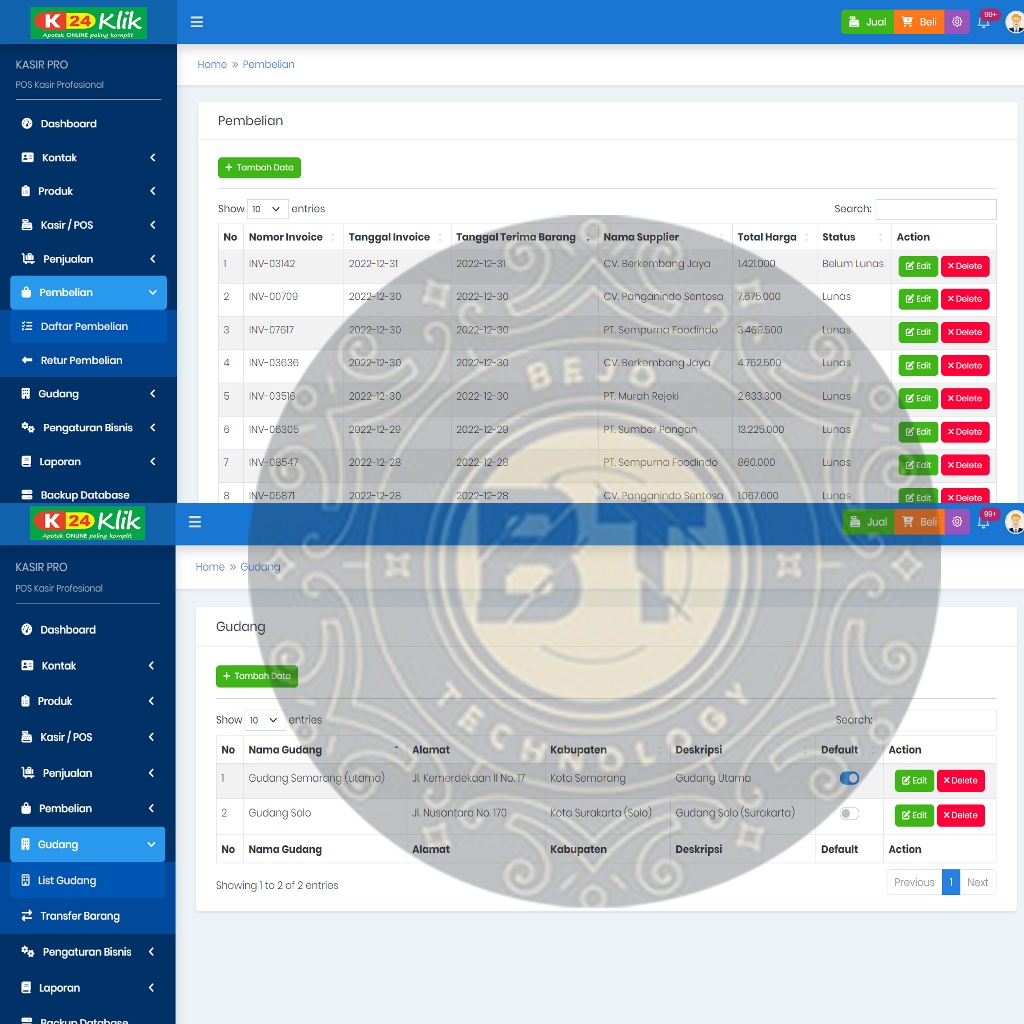This screenshot has height=1024, width=1024.
Task: Expand Laporan in lower sidebar
Action: coord(88,987)
